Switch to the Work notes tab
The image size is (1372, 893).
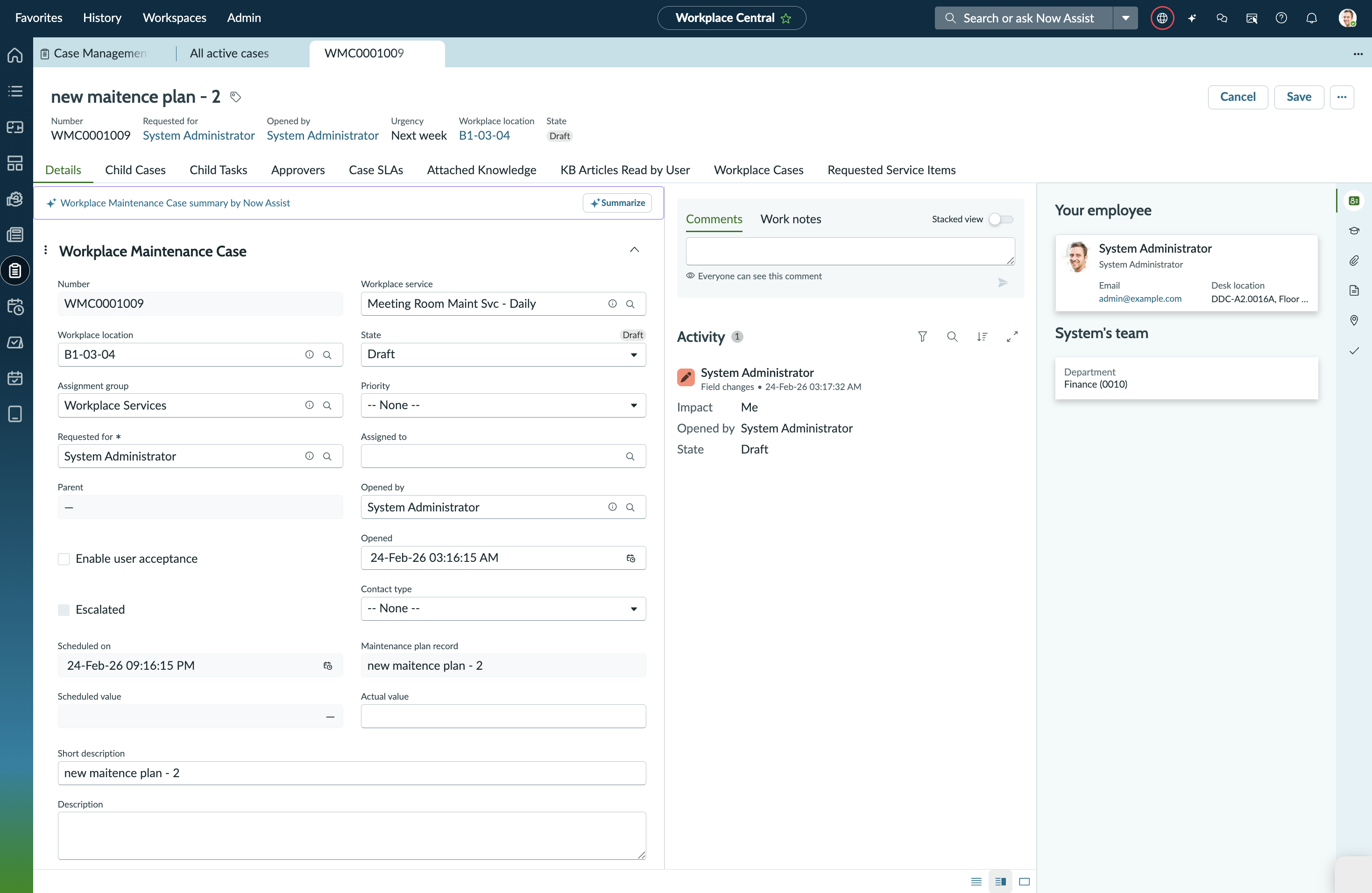[790, 219]
